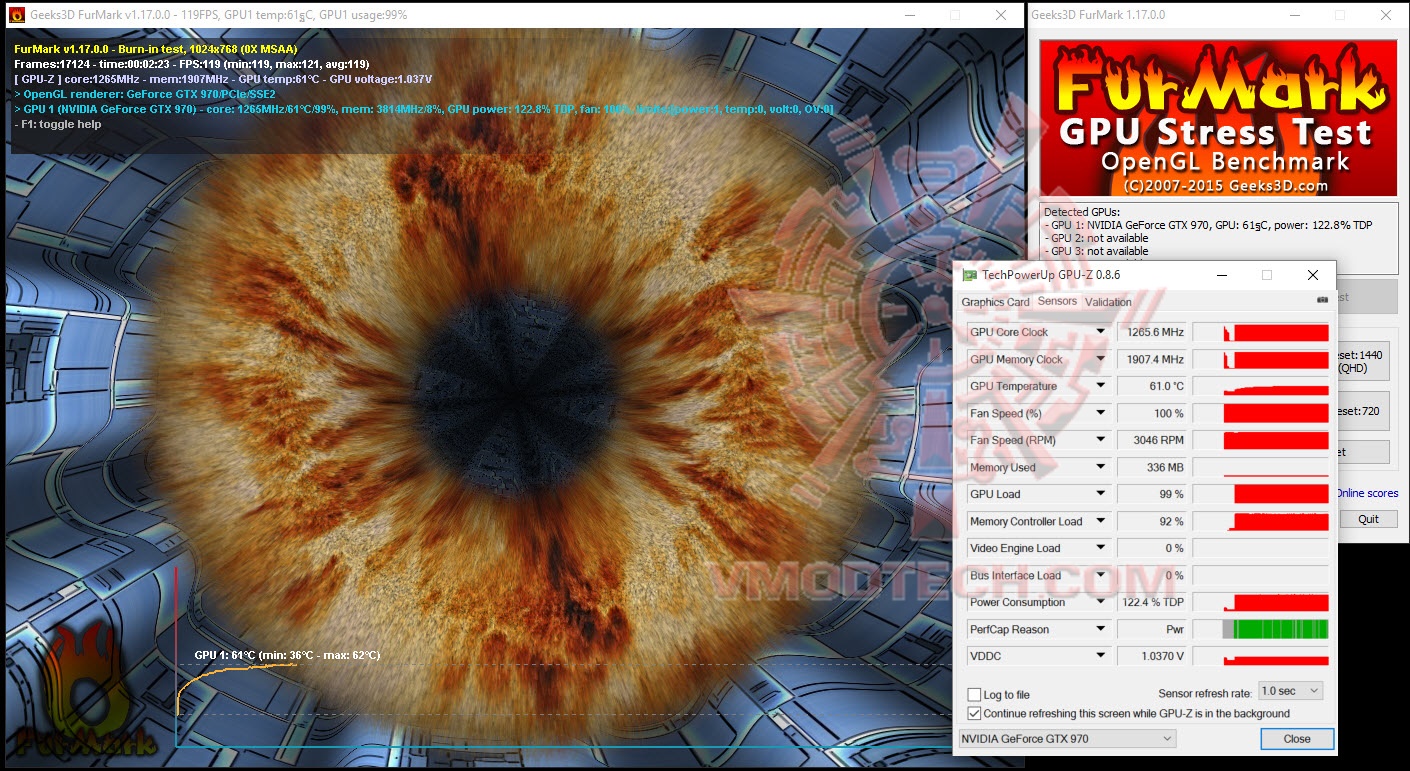The width and height of the screenshot is (1410, 771).
Task: Click the 1.0370 V VDDC value
Action: point(1152,656)
